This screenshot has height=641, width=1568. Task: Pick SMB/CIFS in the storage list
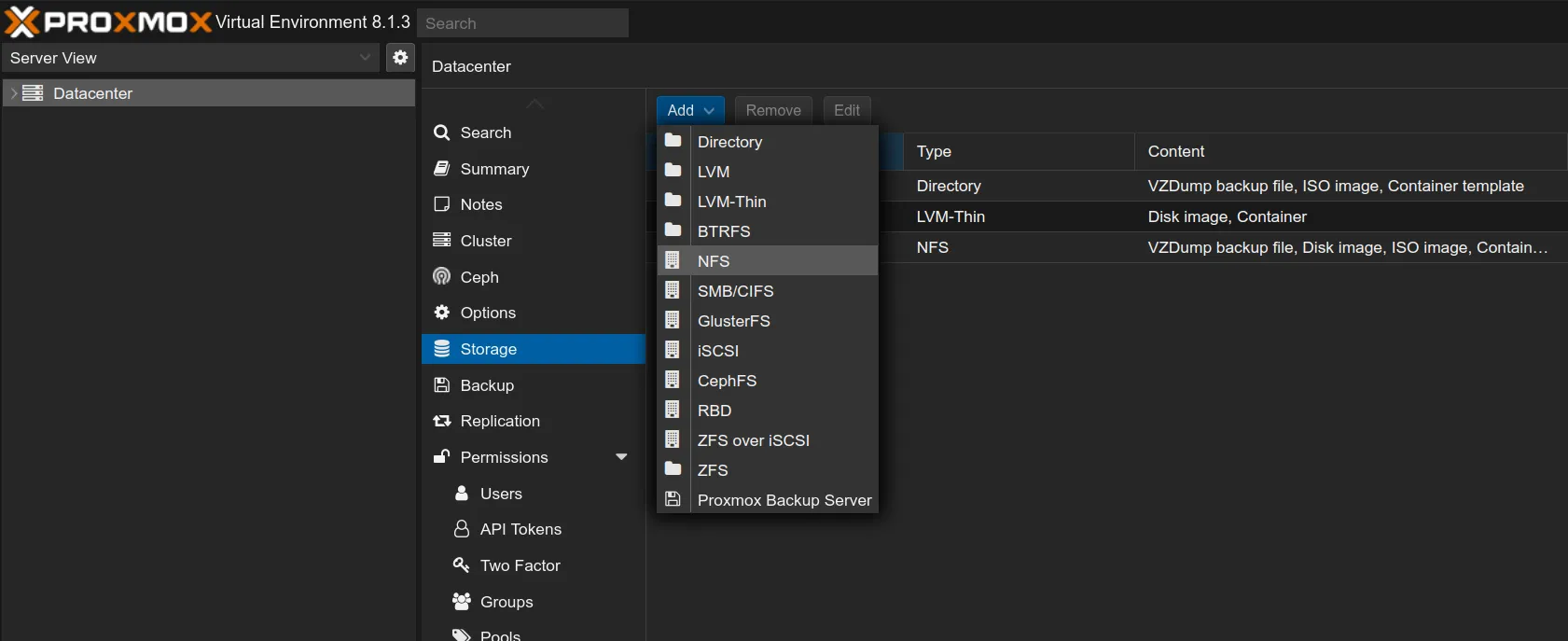[735, 291]
